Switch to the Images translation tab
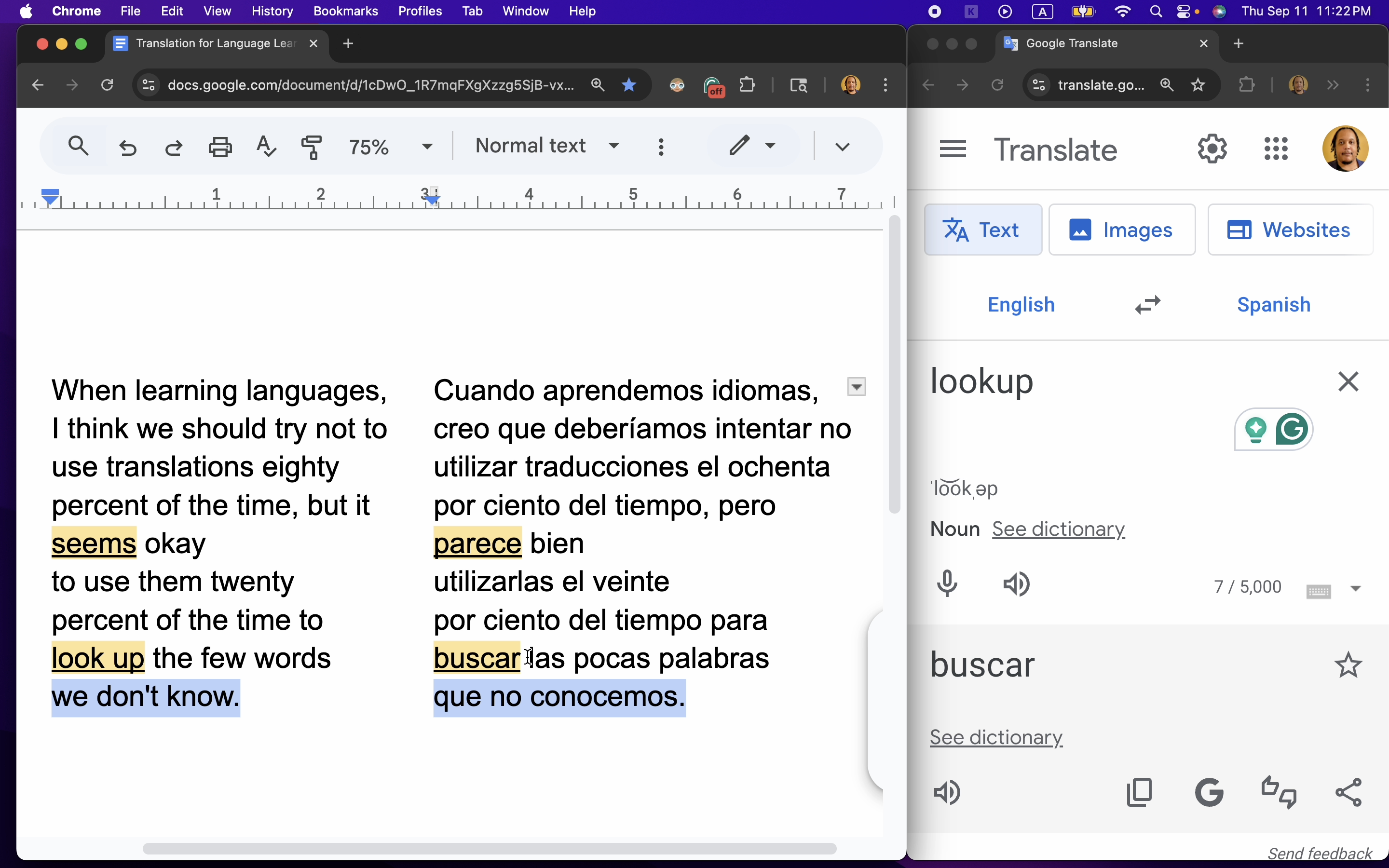This screenshot has height=868, width=1389. click(1121, 230)
